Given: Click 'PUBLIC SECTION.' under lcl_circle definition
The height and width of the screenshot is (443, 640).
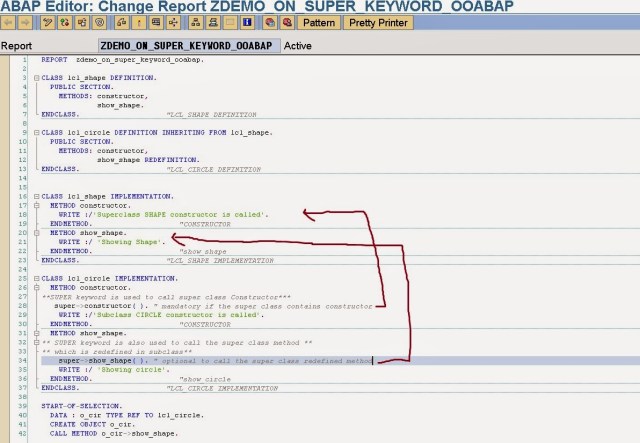Looking at the screenshot, I should [82, 141].
